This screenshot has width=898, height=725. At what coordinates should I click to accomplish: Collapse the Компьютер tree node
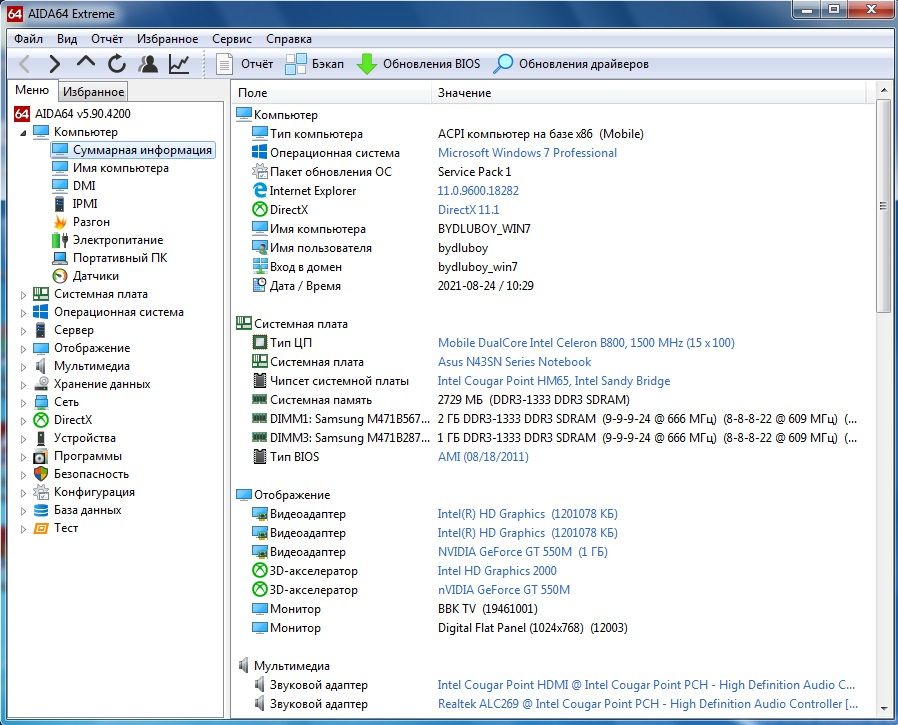23,132
